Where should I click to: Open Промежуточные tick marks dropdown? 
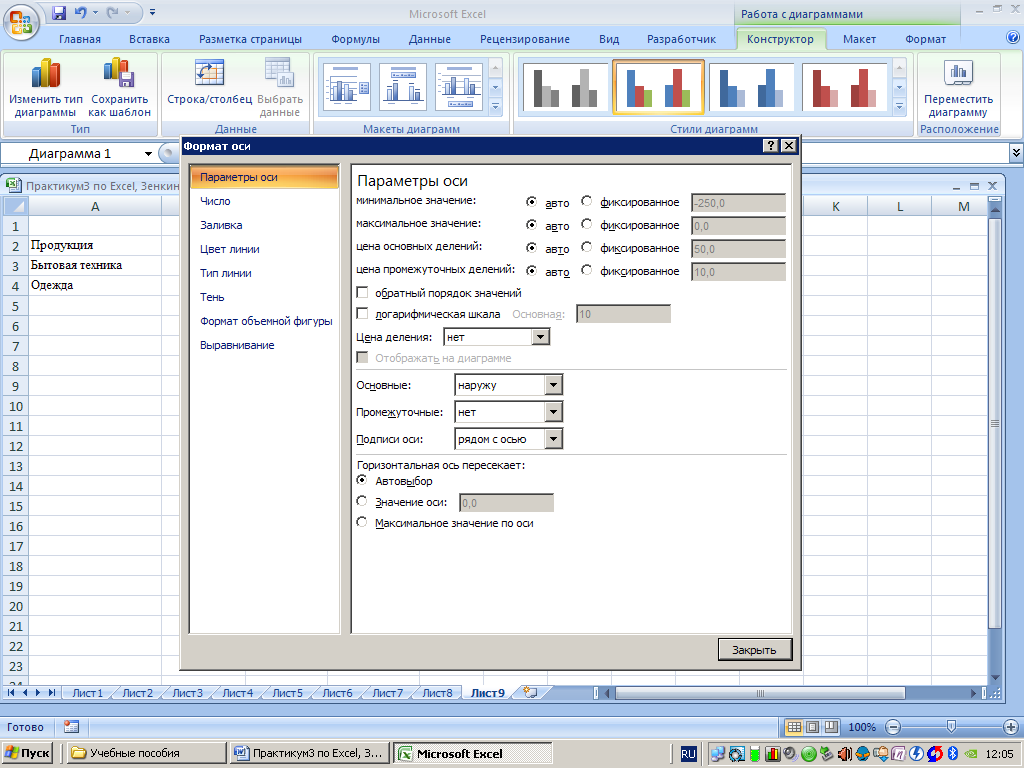click(x=553, y=412)
